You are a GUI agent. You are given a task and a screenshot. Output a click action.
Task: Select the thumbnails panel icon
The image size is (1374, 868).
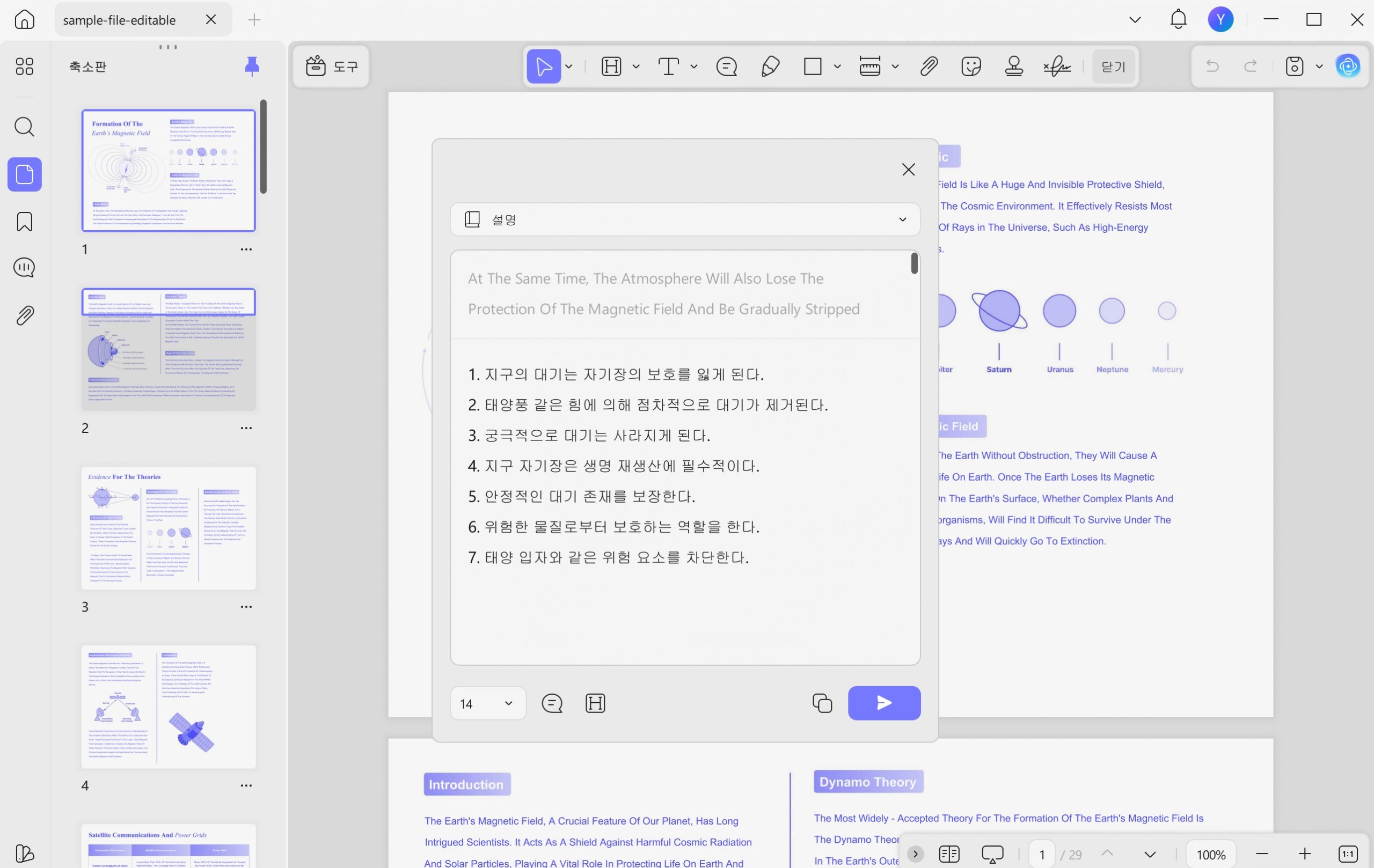(x=25, y=174)
